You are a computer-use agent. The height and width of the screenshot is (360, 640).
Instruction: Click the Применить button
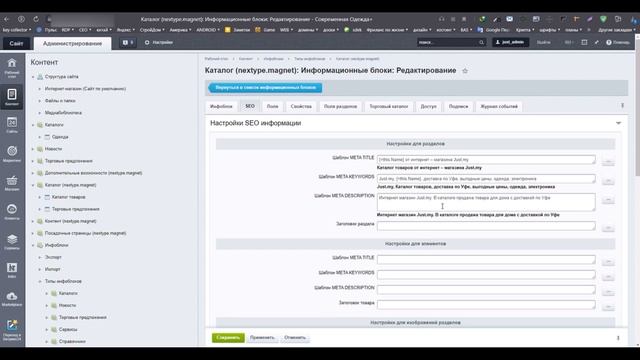[x=262, y=338]
